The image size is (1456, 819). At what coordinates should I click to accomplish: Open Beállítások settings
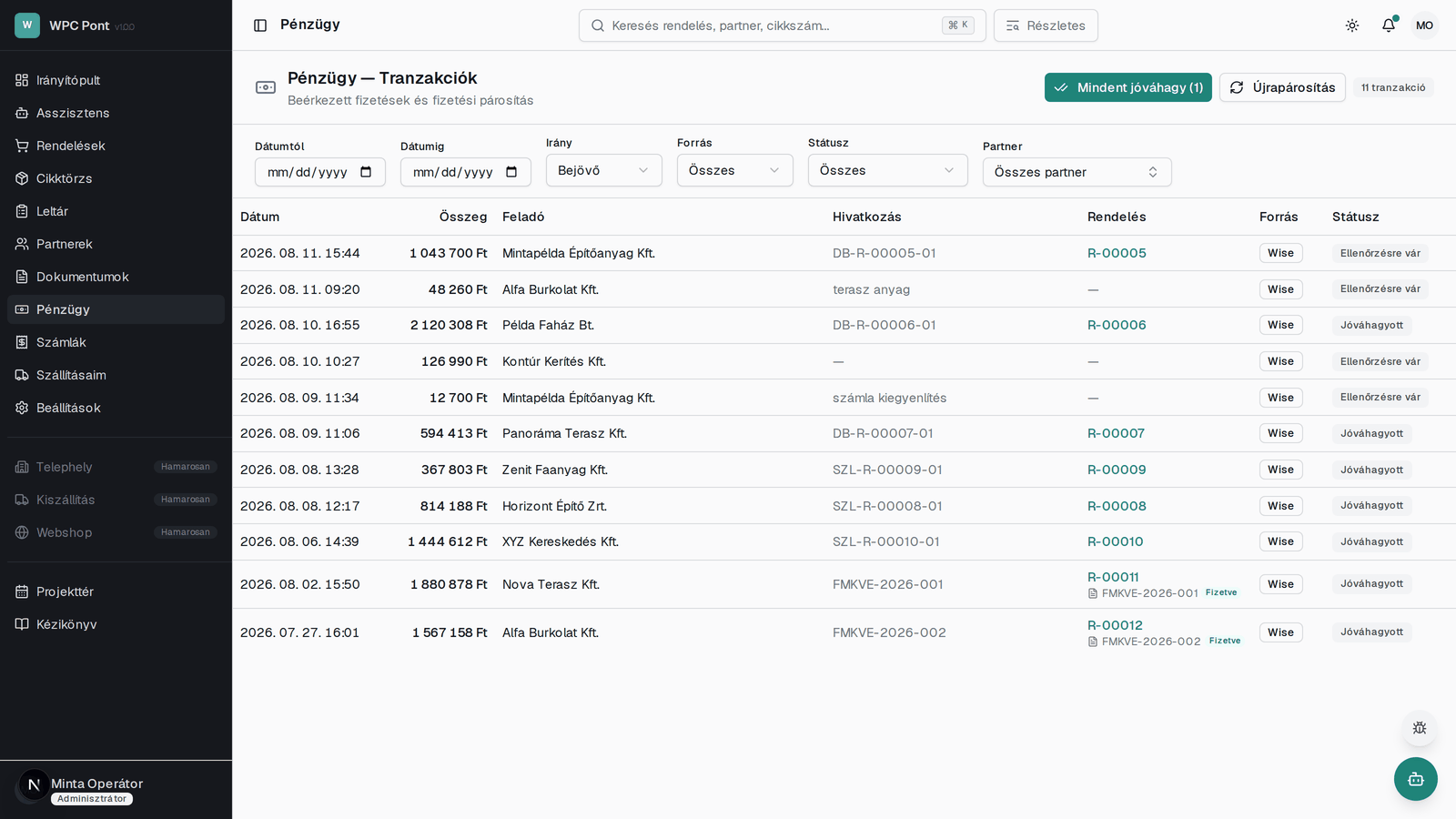tap(116, 408)
